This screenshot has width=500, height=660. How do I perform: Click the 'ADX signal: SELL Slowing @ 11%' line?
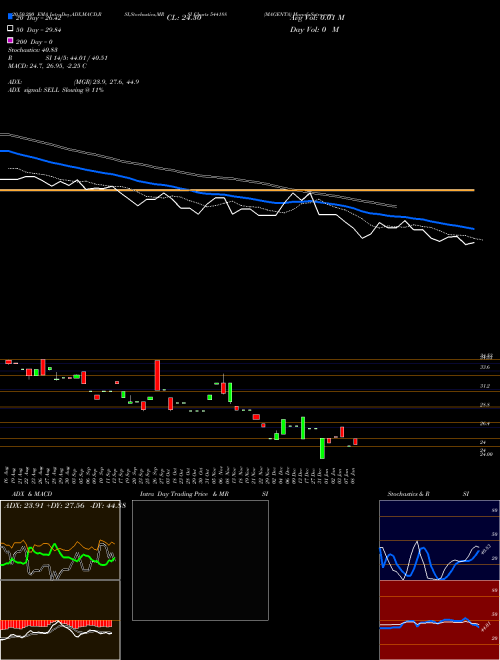tap(56, 90)
